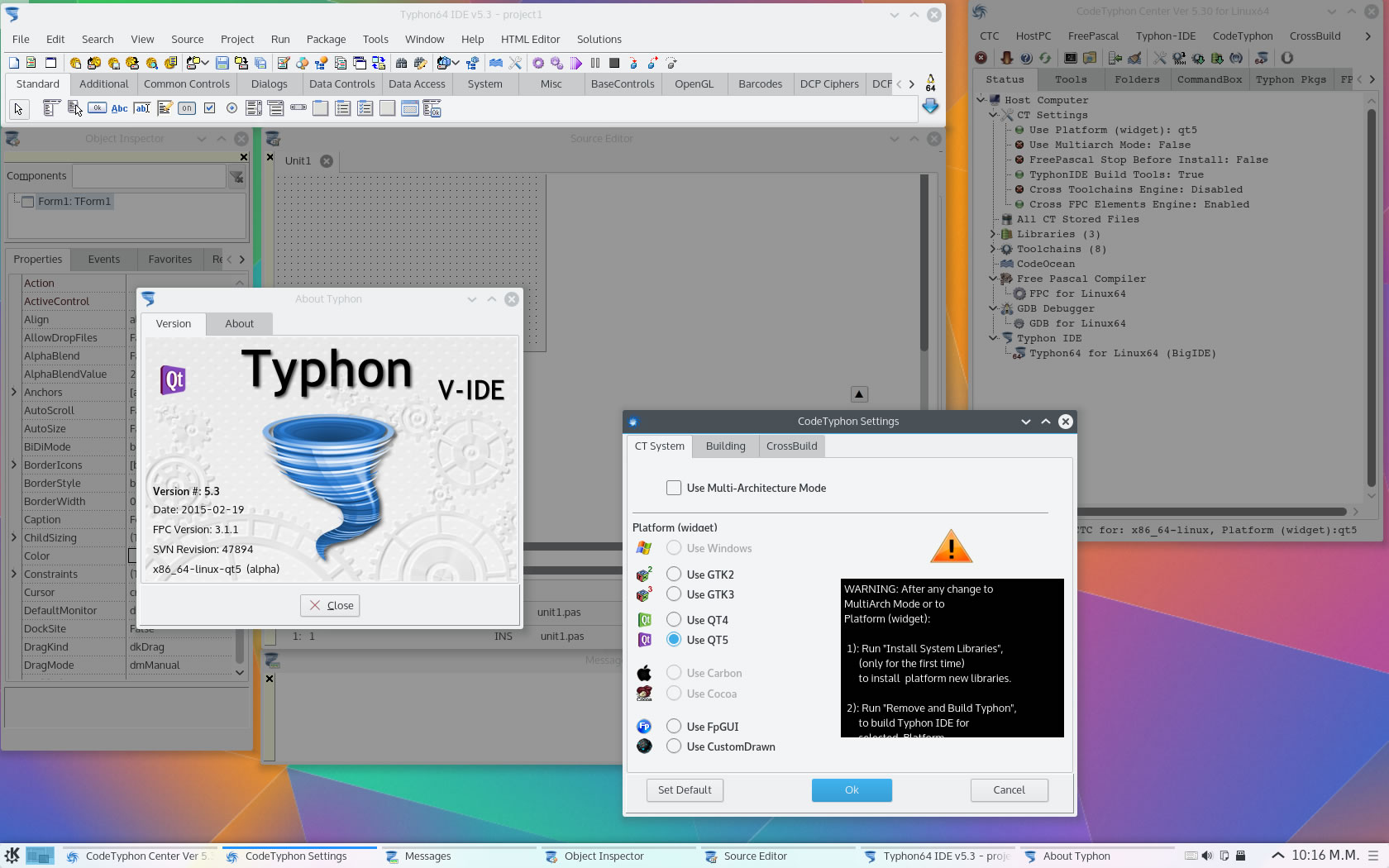Select the TEdit 'ab|' component icon
This screenshot has height=868, width=1389.
141,107
